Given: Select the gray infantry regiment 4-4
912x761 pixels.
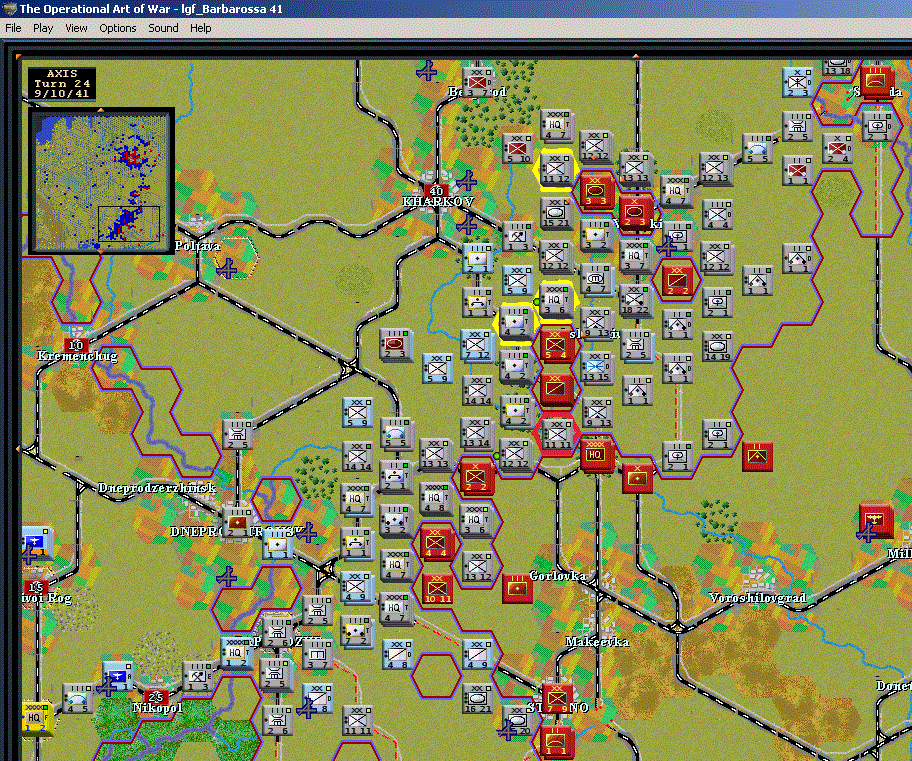Looking at the screenshot, I should [x=717, y=214].
